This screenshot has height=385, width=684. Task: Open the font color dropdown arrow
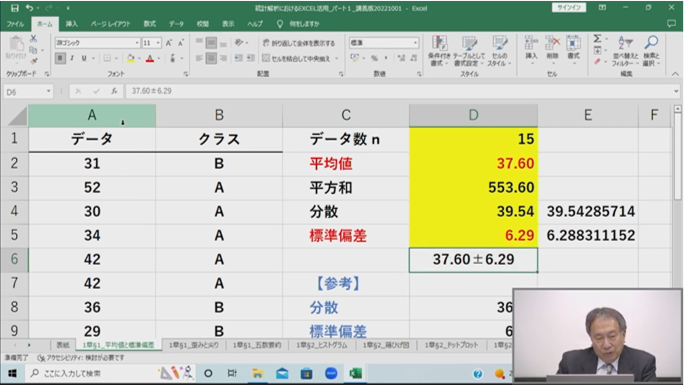(159, 58)
